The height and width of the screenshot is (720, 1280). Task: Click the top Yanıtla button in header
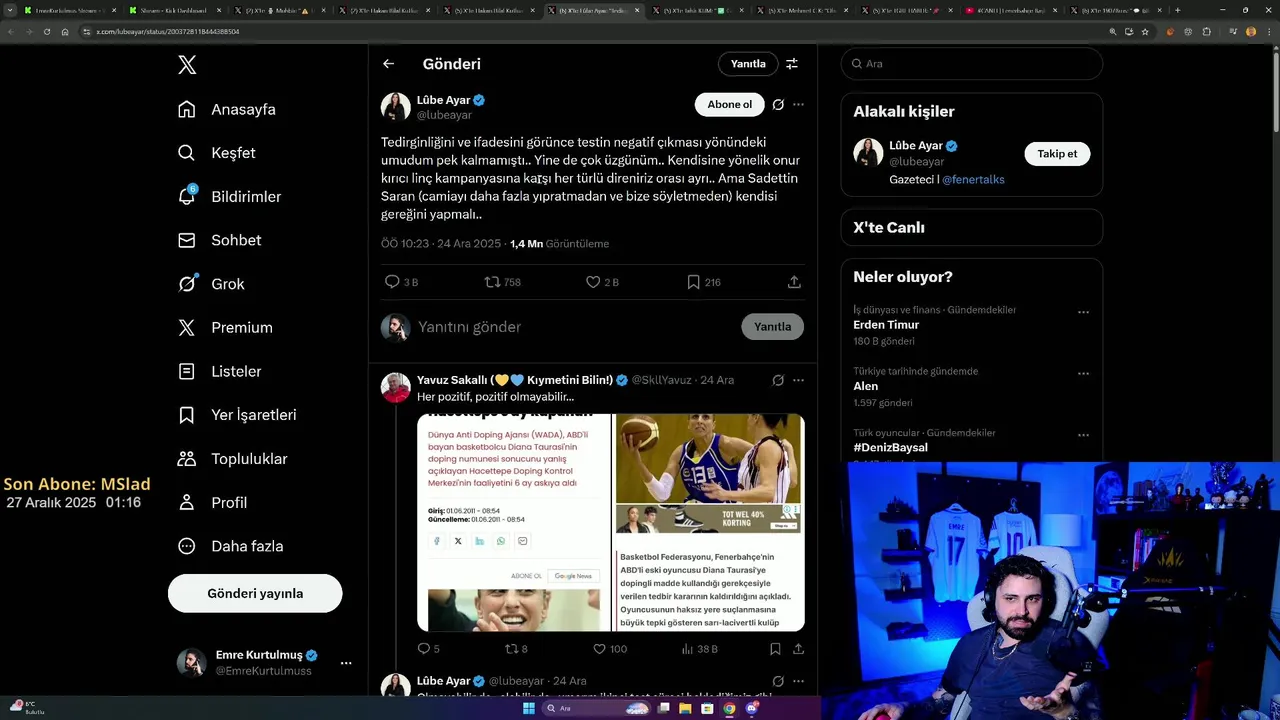click(x=748, y=64)
